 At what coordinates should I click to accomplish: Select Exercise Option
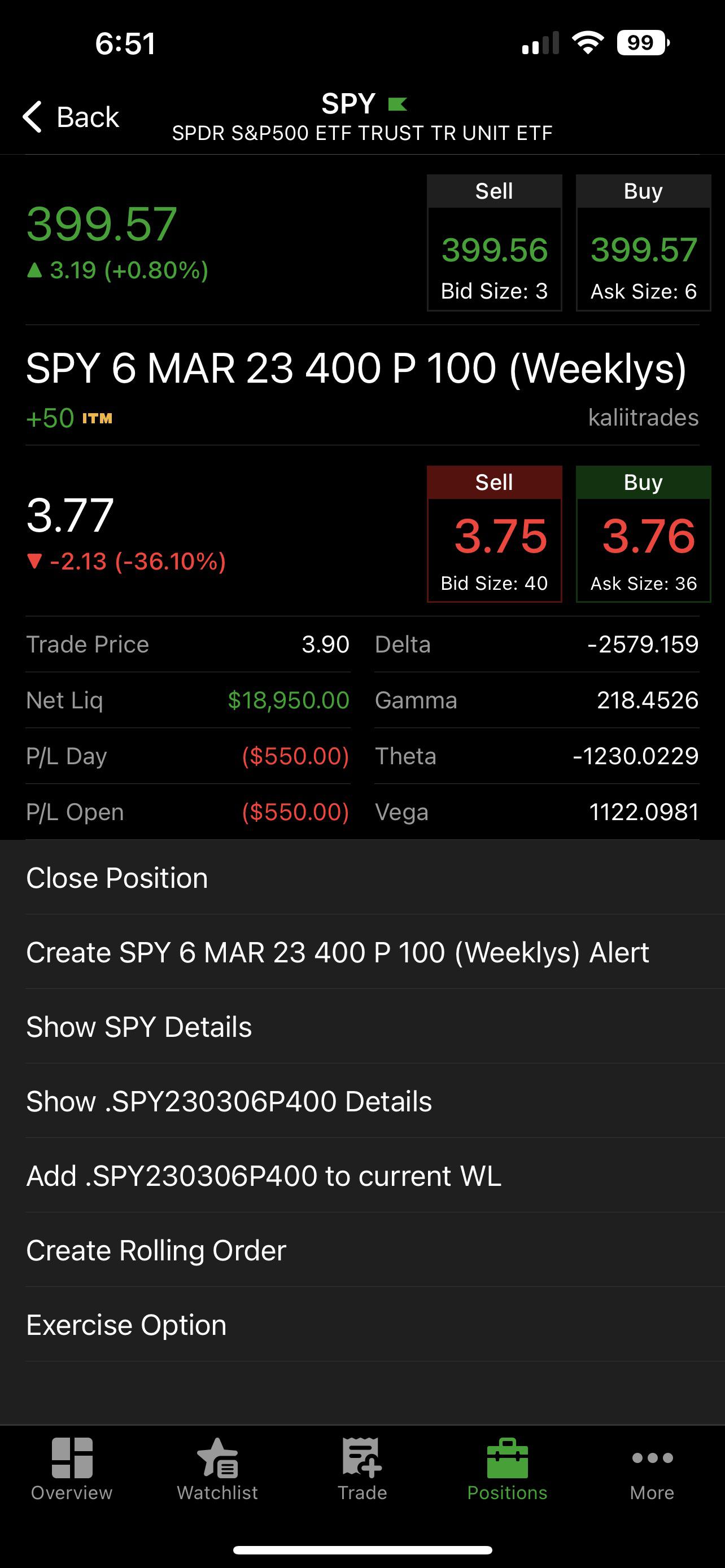click(x=126, y=1325)
